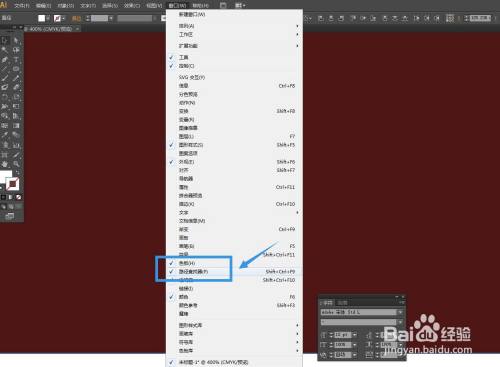Select the Pencil tool
The width and height of the screenshot is (500, 367).
16,78
